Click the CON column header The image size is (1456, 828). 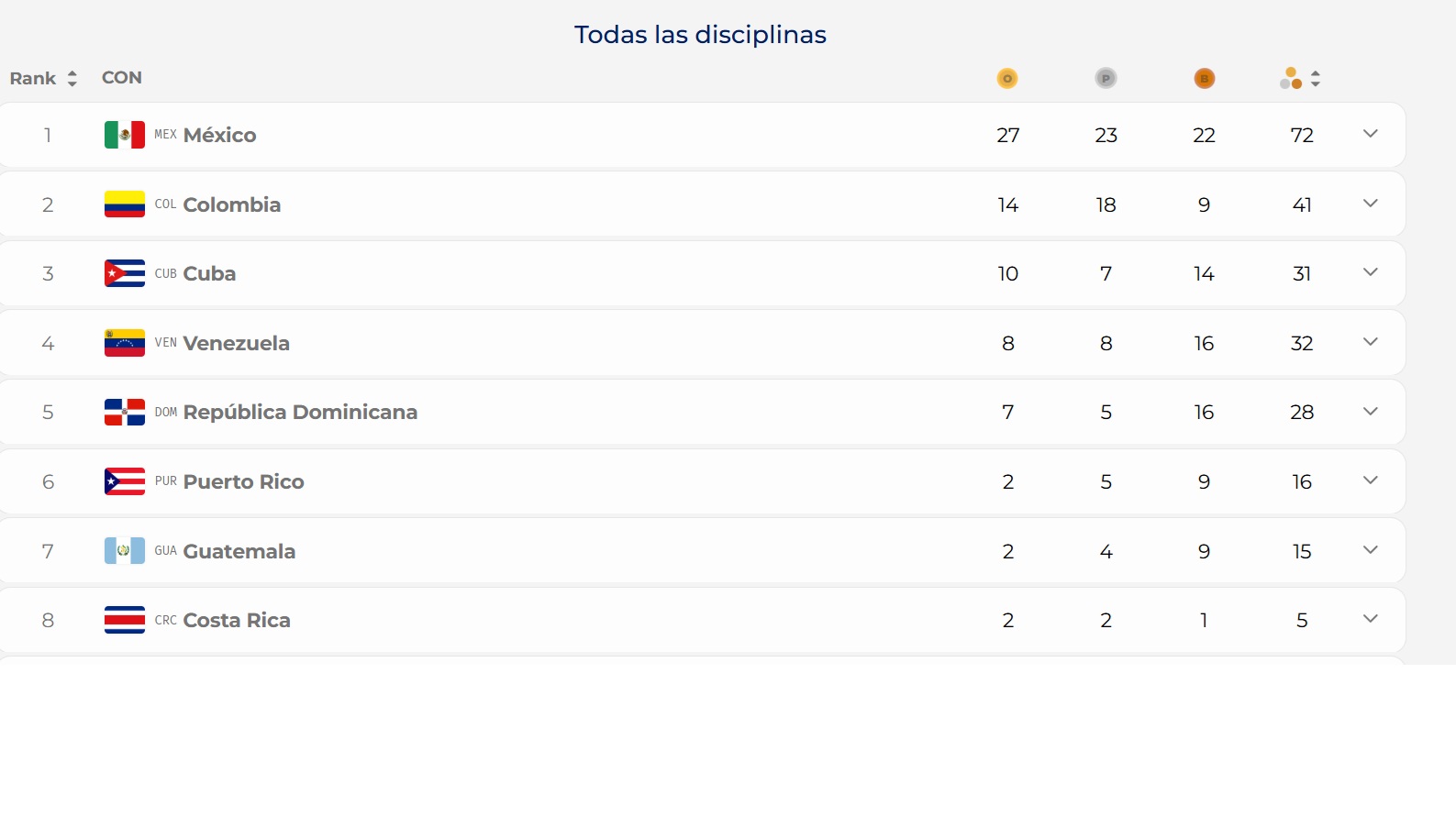click(122, 78)
